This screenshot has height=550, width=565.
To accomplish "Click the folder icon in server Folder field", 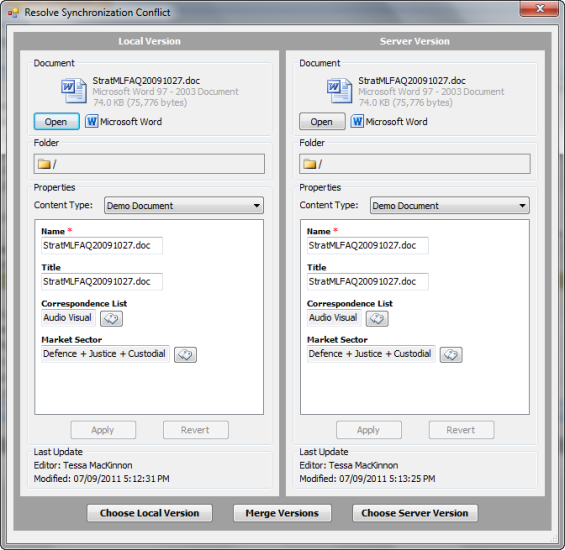I will point(310,164).
